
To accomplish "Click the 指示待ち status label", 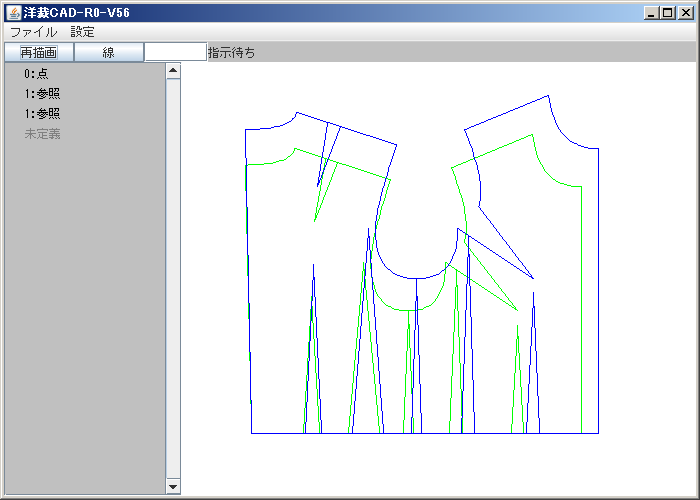I will [232, 53].
